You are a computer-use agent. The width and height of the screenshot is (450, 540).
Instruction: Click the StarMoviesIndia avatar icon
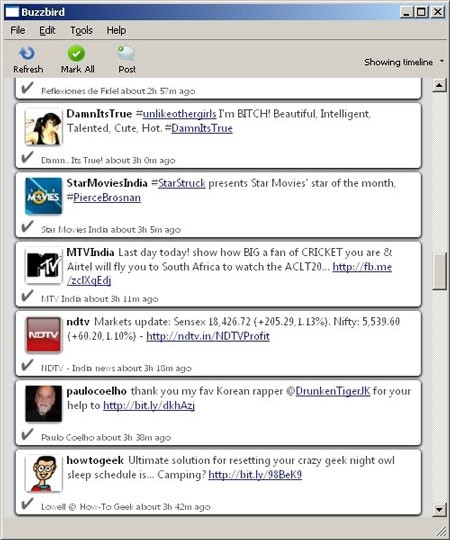pos(44,196)
